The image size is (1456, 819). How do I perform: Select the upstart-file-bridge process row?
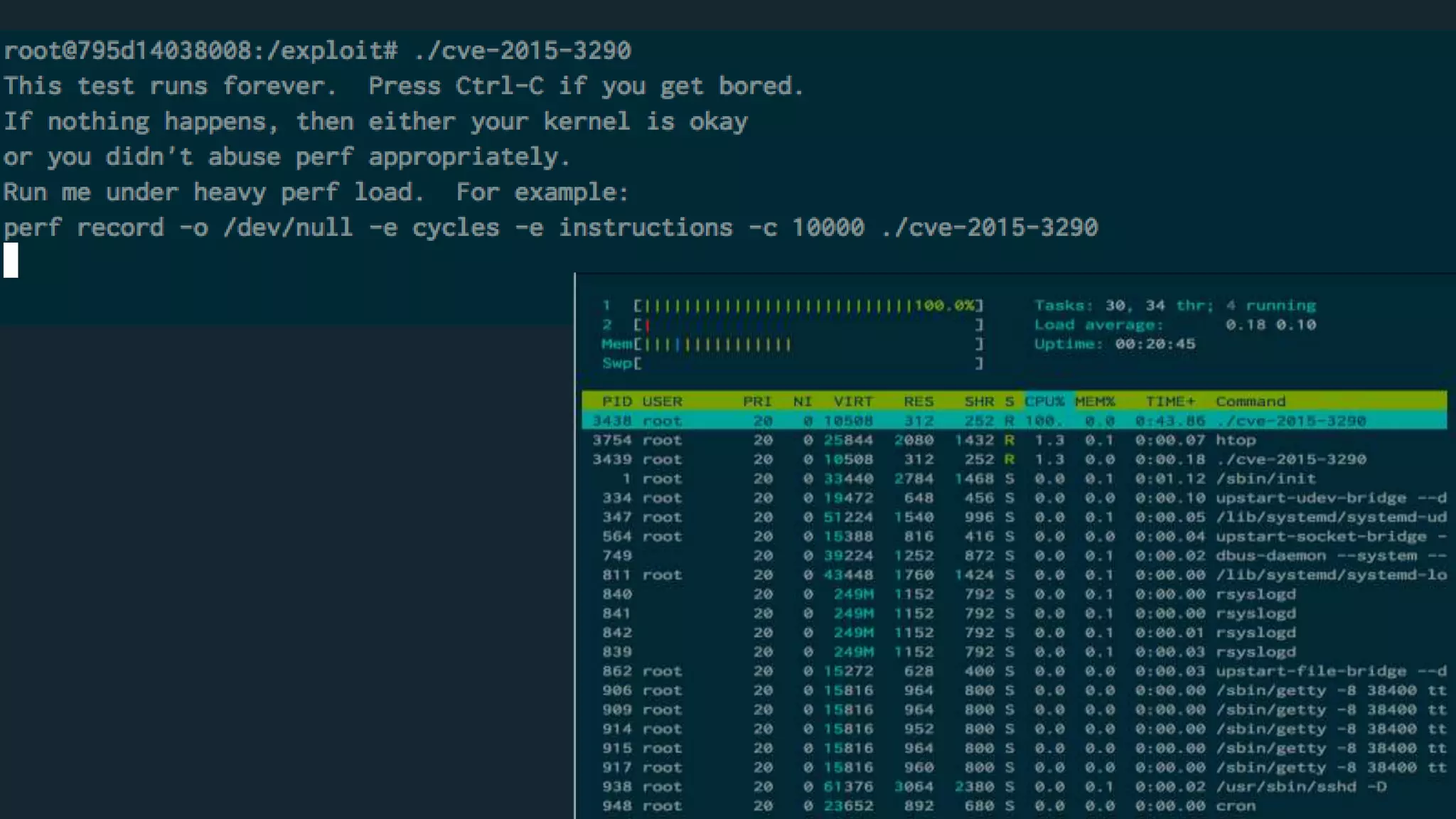point(1310,670)
